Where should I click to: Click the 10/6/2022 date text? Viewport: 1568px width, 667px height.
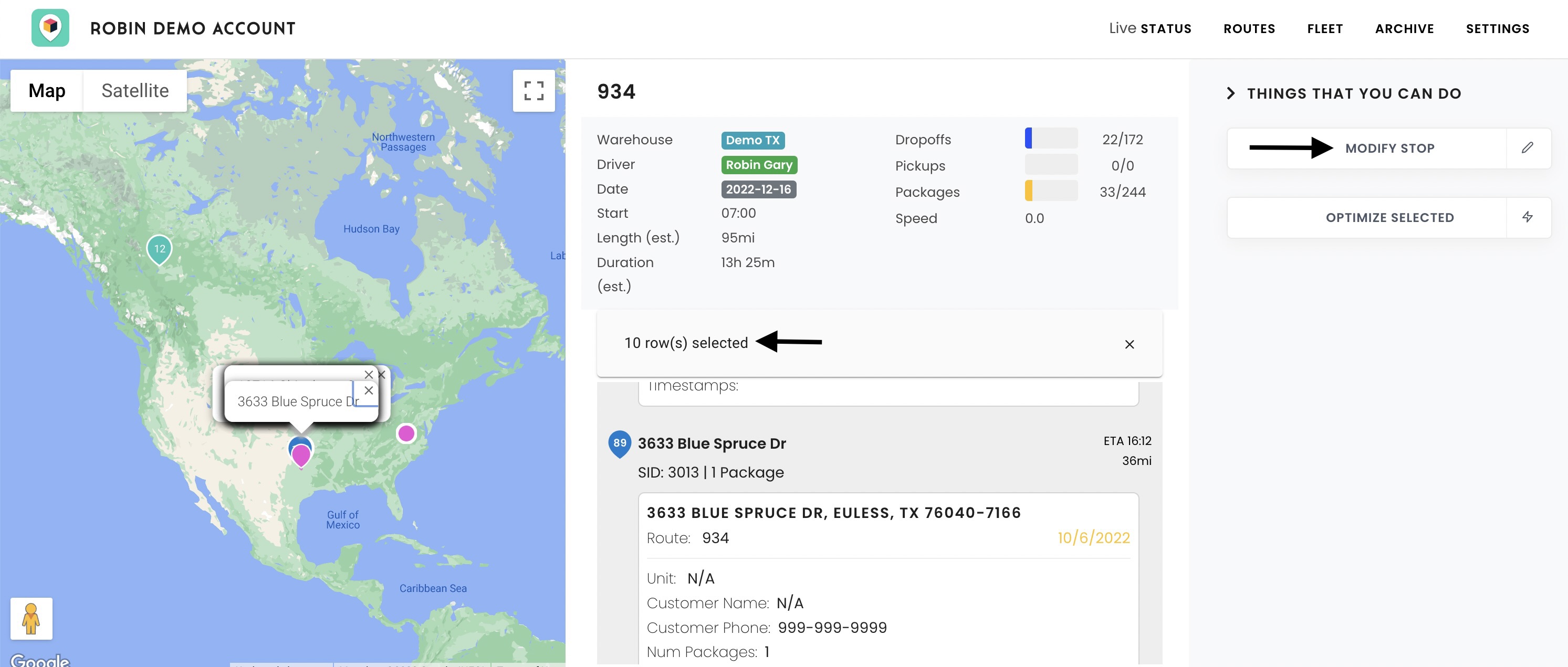pyautogui.click(x=1093, y=538)
